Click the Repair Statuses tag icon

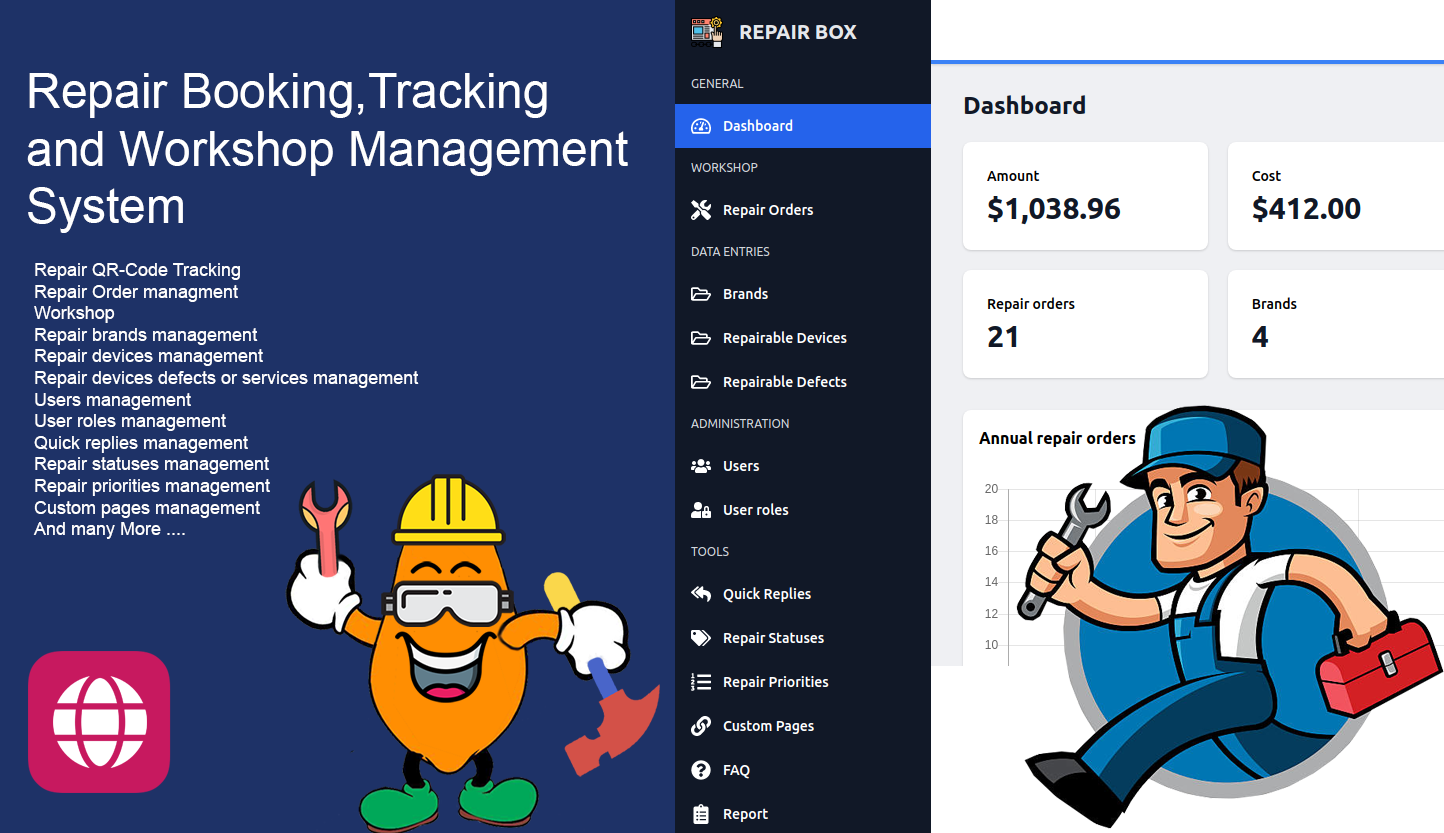click(701, 638)
